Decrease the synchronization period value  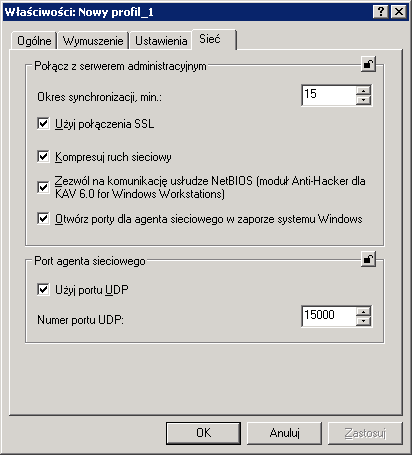coord(363,100)
